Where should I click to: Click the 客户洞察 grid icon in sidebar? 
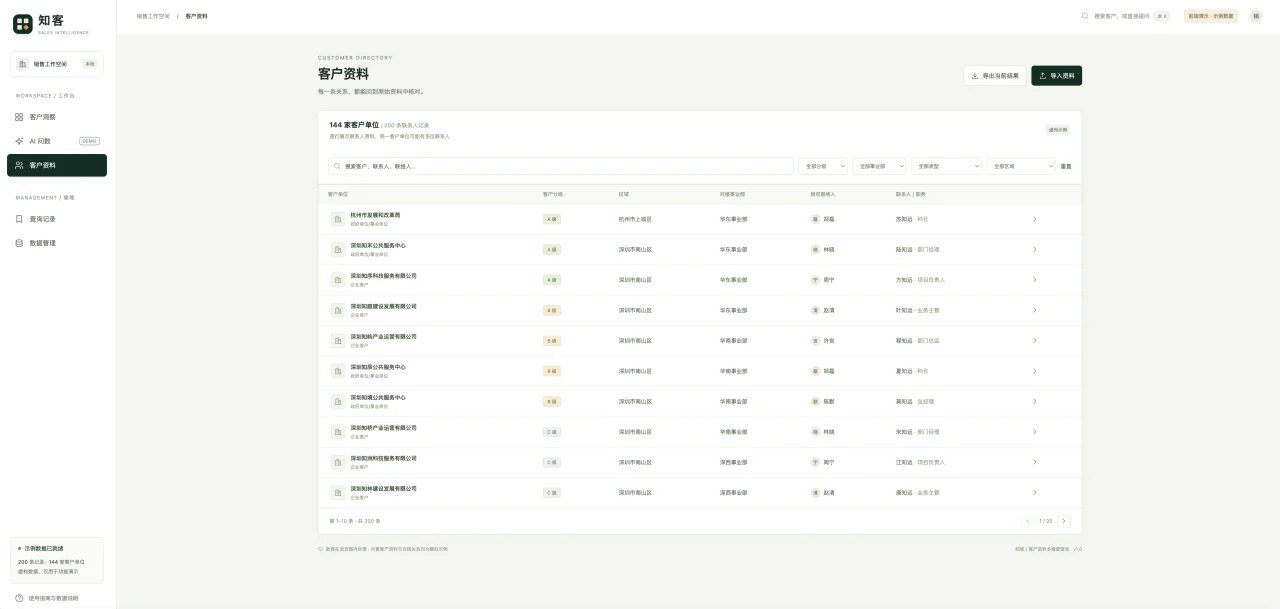[19, 117]
